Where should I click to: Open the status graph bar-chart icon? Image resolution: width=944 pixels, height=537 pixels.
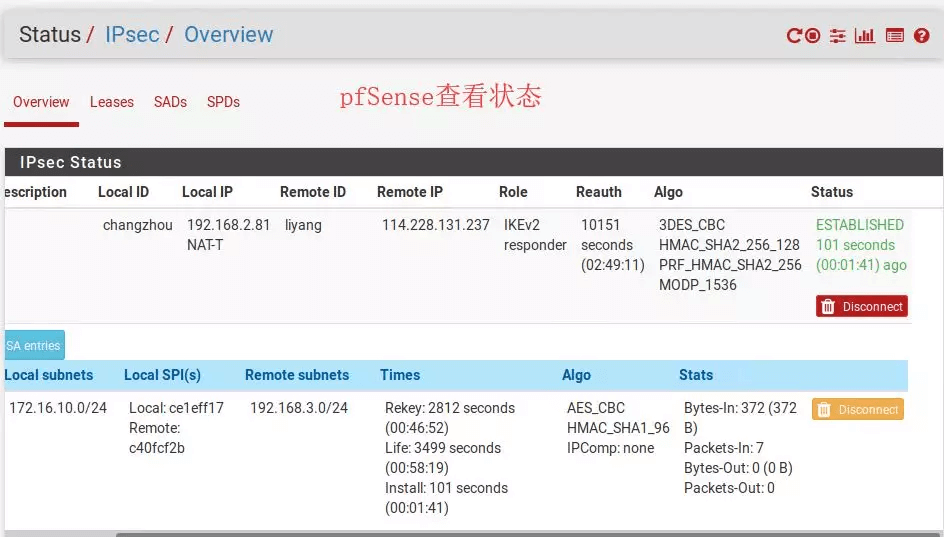pos(865,36)
